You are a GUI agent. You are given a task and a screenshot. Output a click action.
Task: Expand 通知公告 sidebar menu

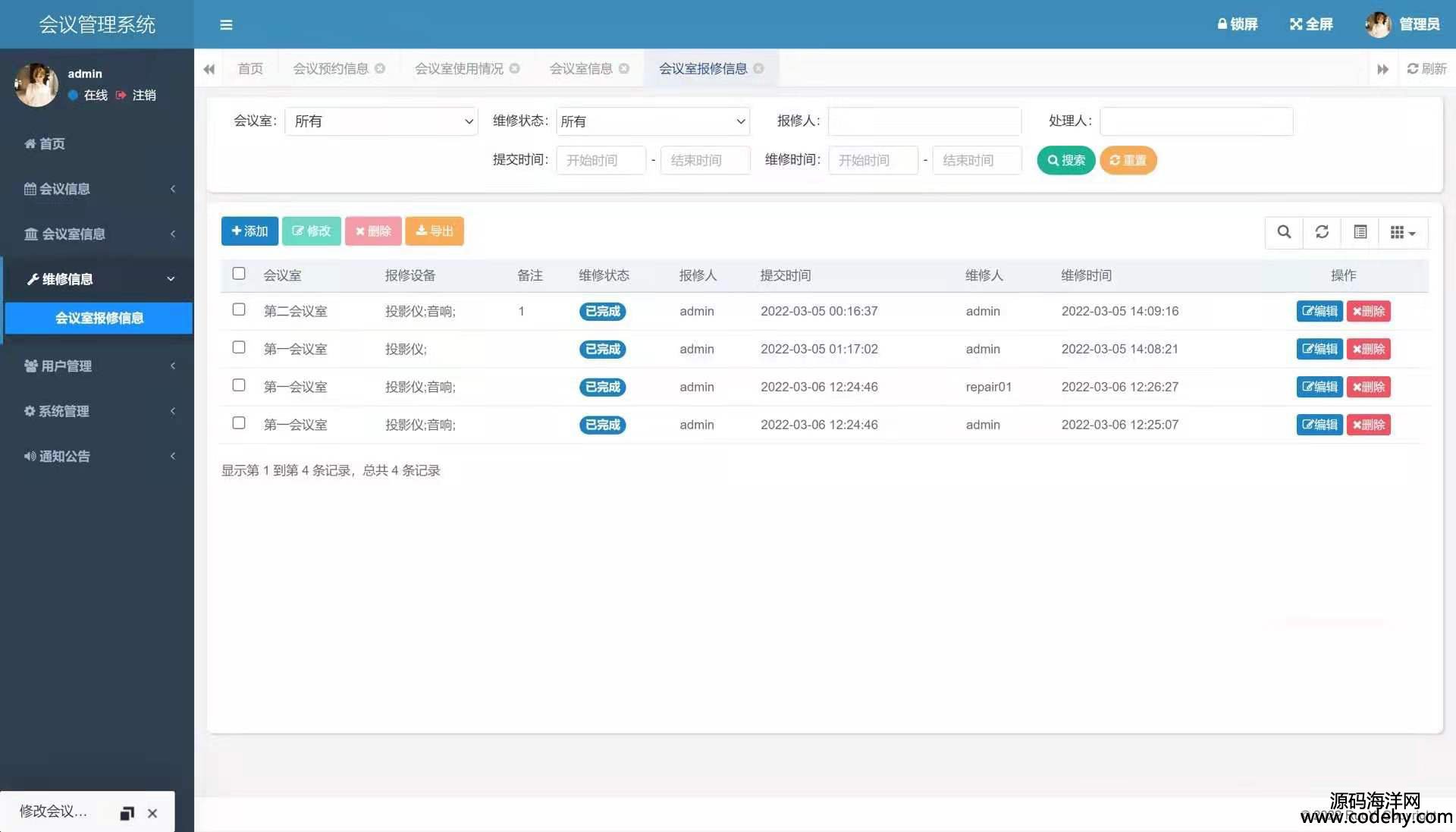coord(97,457)
